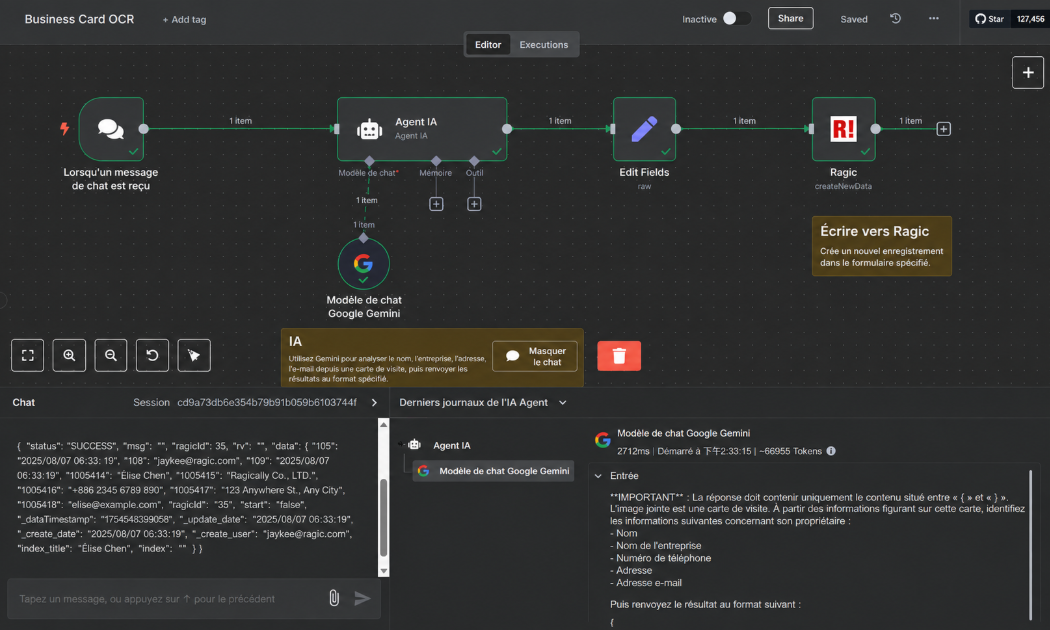This screenshot has height=630, width=1050.
Task: Click the add-node plus button top right
Action: tap(1028, 72)
